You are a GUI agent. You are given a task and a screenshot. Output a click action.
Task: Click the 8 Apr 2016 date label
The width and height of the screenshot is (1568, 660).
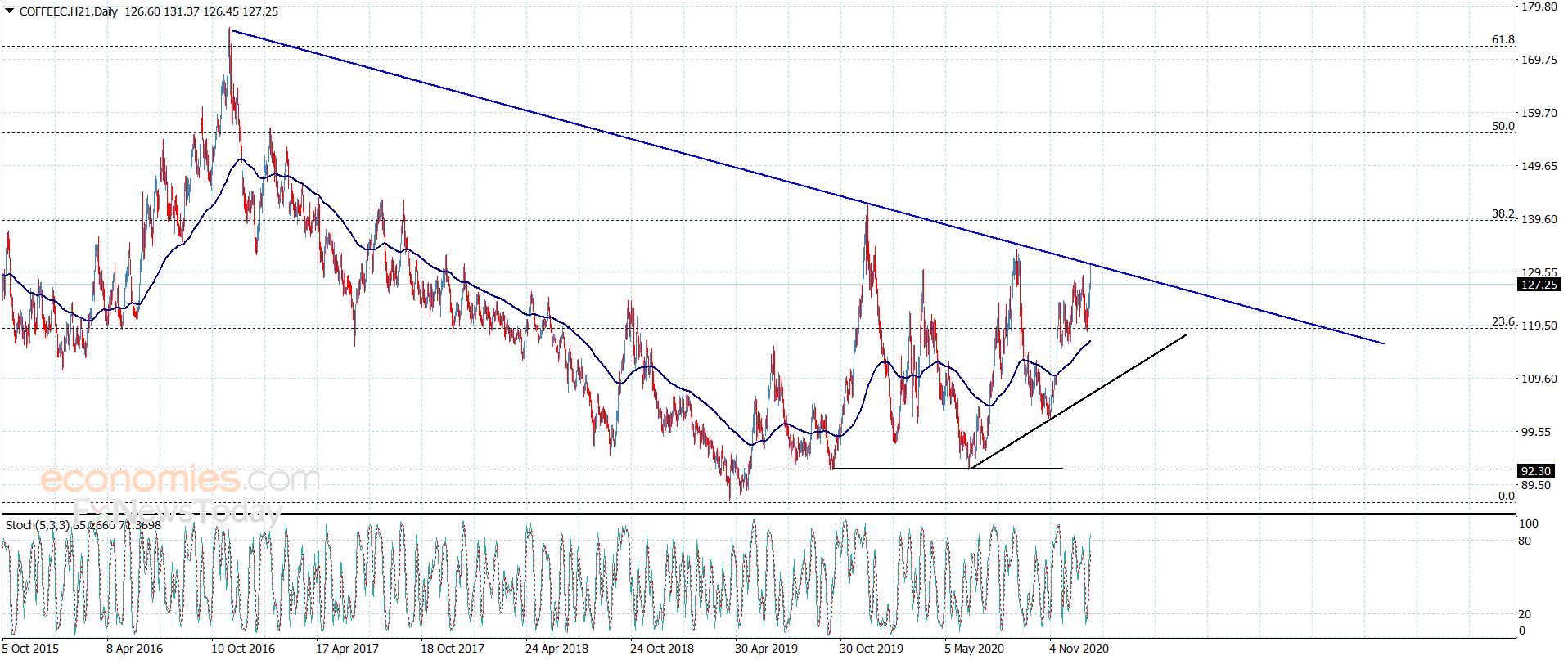[x=134, y=649]
